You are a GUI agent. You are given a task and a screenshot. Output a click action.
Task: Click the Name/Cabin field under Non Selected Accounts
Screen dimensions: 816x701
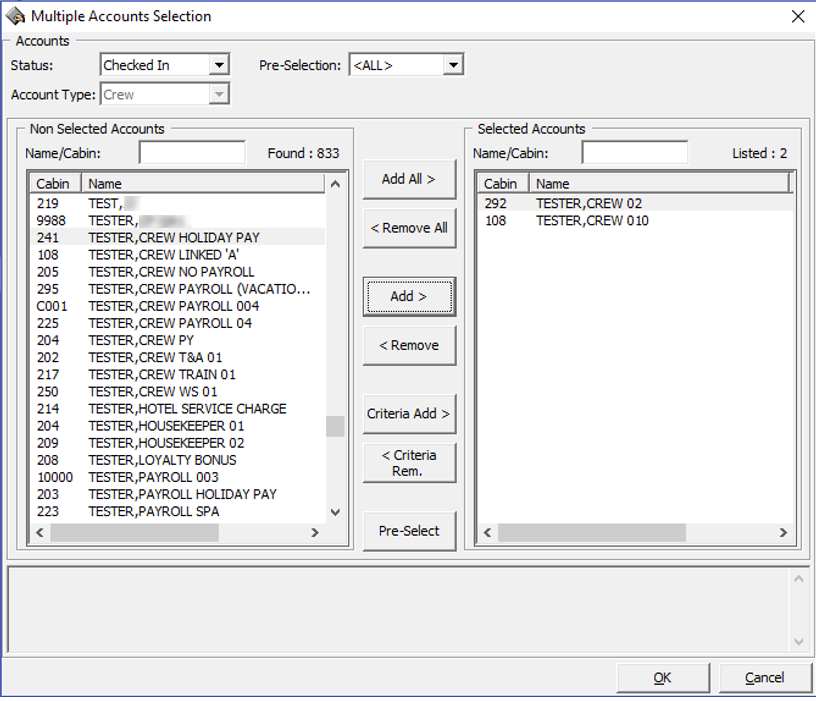point(191,152)
